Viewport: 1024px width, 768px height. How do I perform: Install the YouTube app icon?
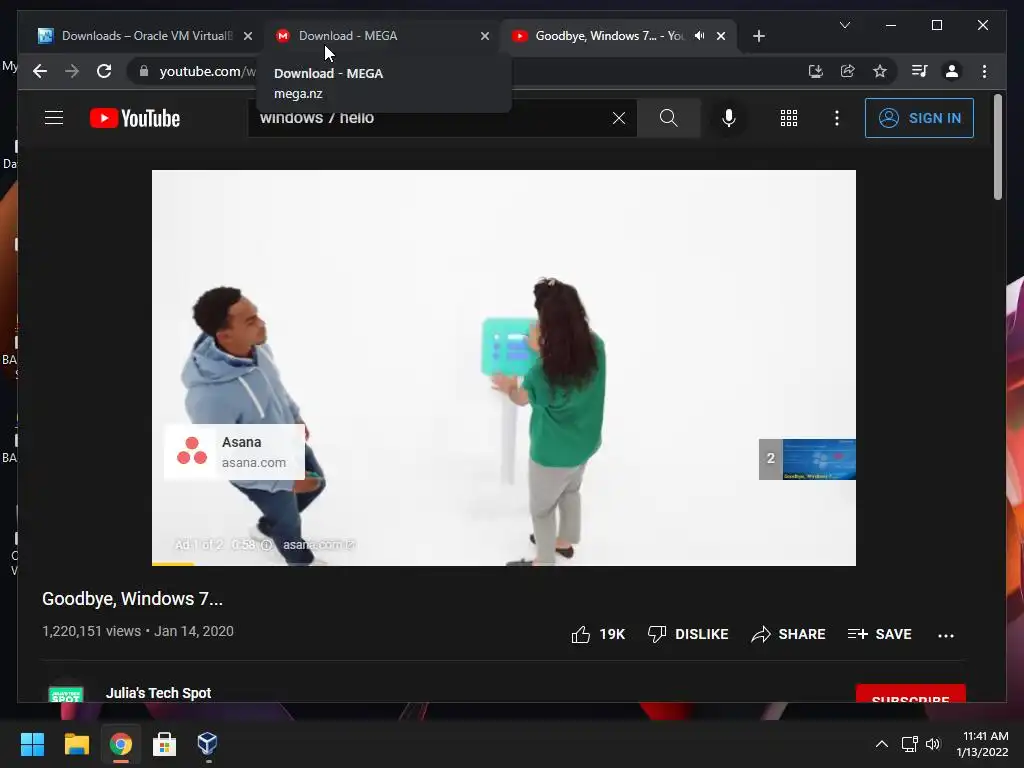point(815,71)
